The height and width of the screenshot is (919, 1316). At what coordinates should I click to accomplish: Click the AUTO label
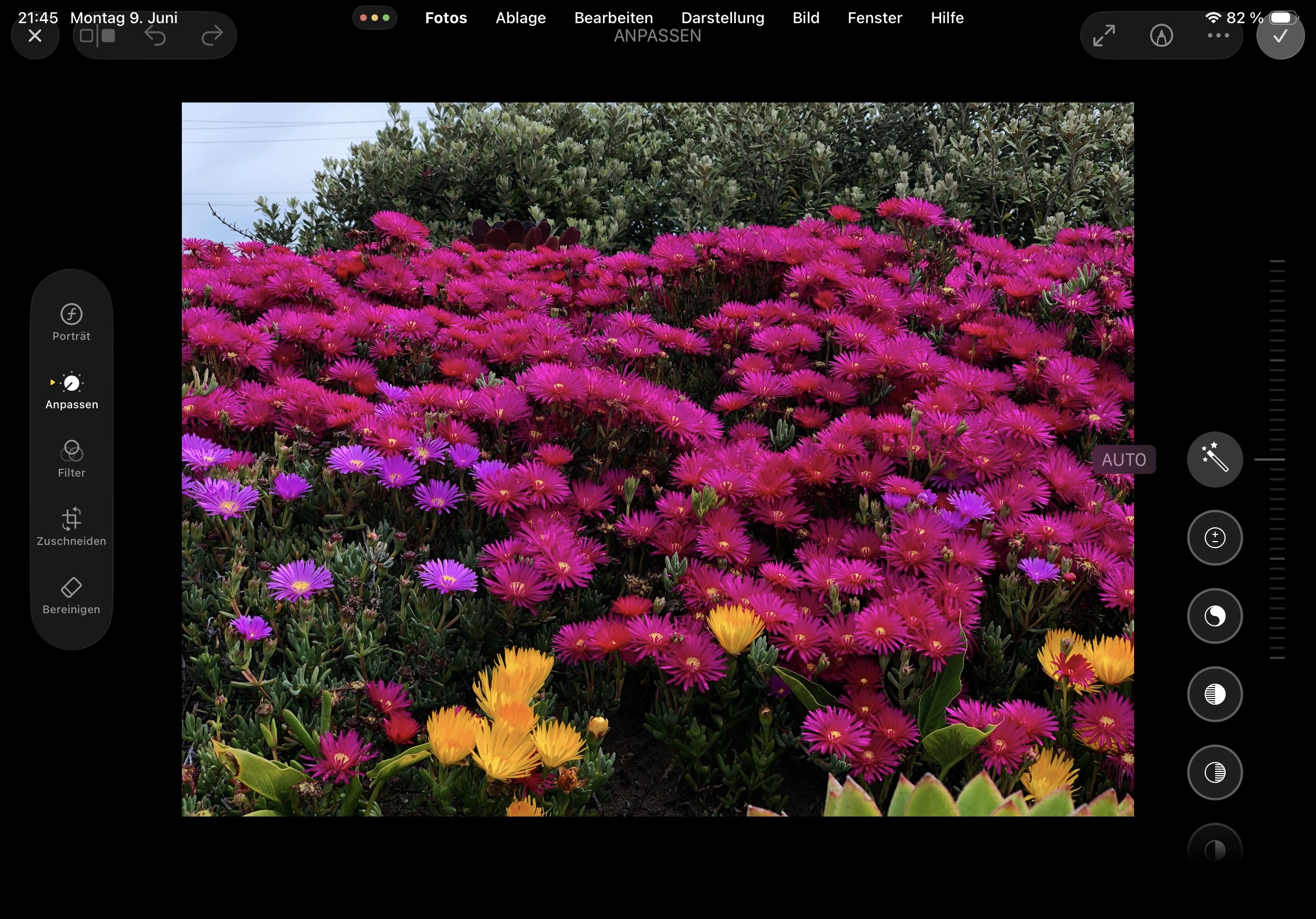1124,459
